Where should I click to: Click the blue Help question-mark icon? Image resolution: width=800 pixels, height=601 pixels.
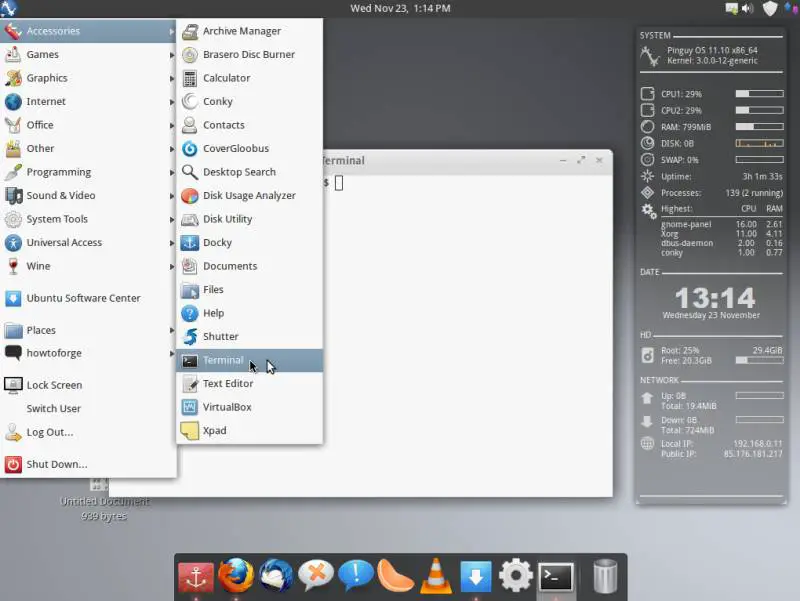pos(190,313)
